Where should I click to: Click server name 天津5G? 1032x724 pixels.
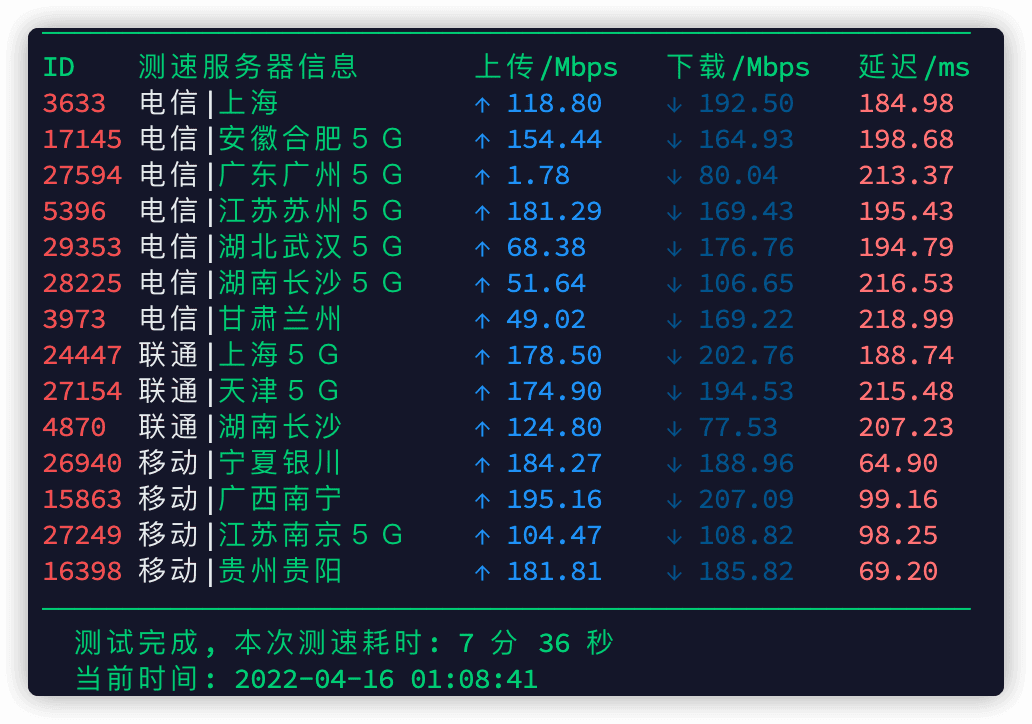[x=278, y=391]
